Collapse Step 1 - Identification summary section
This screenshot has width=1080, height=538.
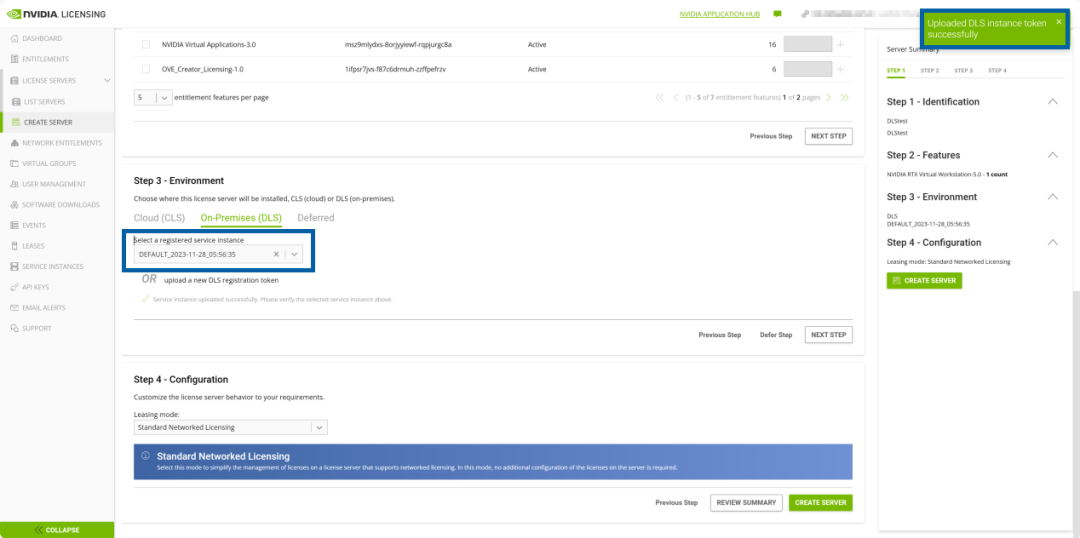click(x=1052, y=102)
